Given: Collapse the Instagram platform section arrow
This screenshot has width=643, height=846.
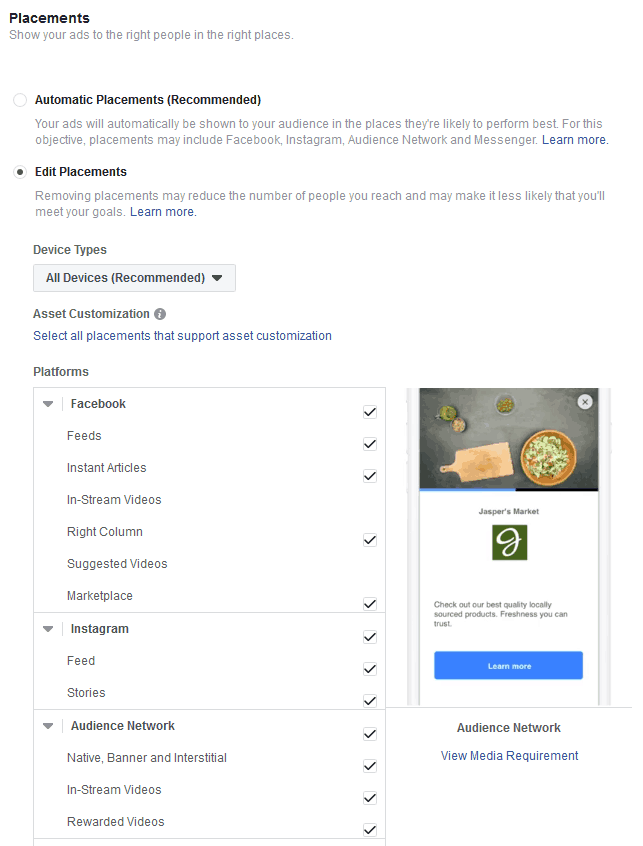Looking at the screenshot, I should 48,629.
